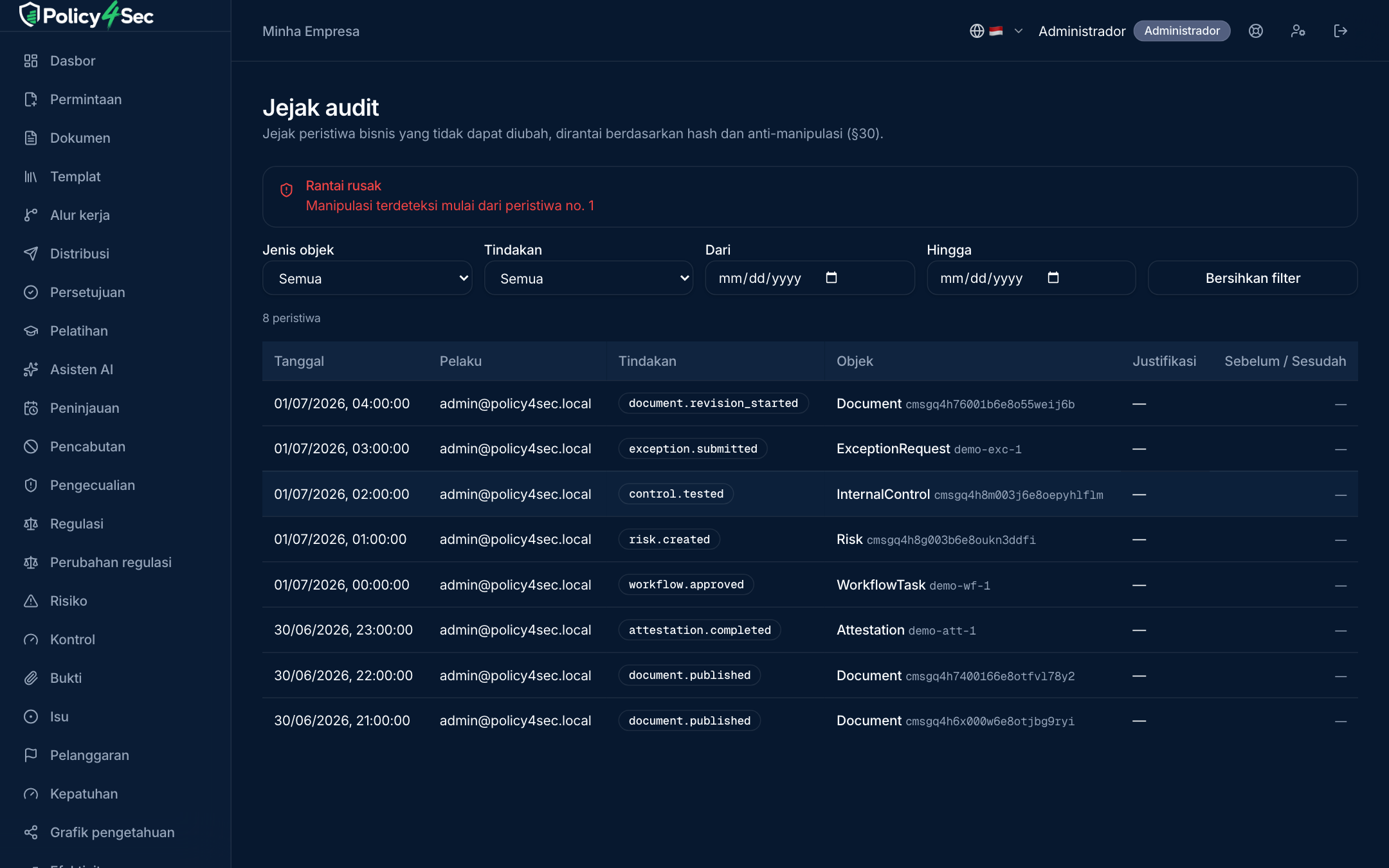Screen dimensions: 1389x868
Task: Click the attestation.completed action tag
Action: tap(700, 630)
